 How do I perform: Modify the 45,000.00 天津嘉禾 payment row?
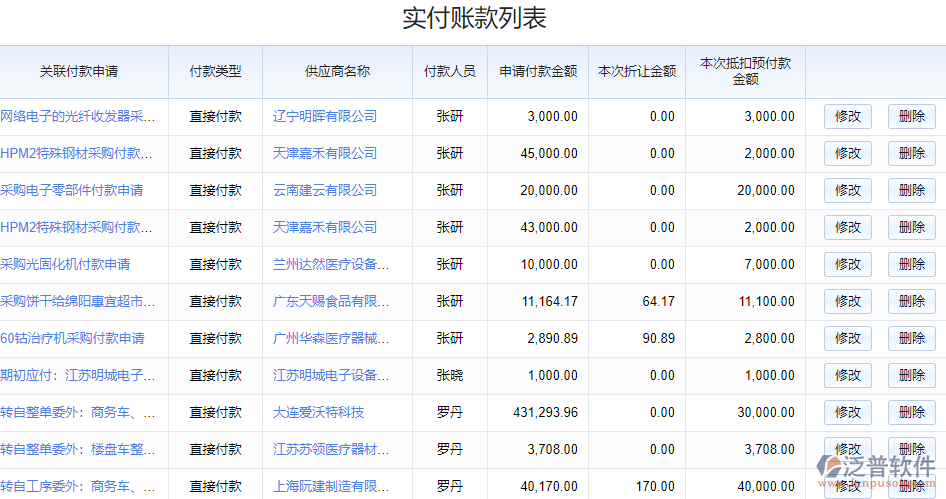click(x=848, y=153)
